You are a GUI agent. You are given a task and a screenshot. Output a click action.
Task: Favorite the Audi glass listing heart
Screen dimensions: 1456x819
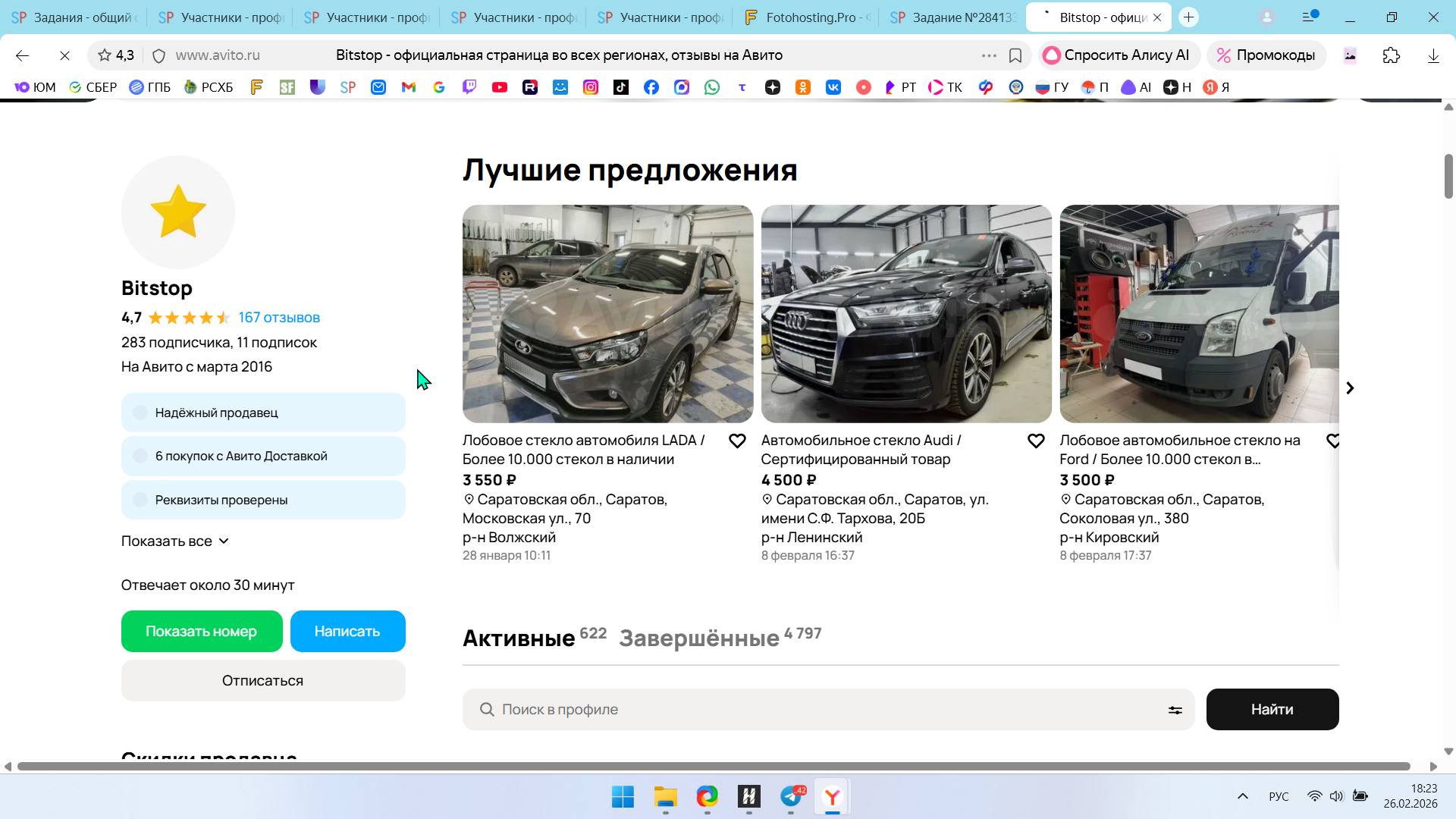tap(1036, 441)
